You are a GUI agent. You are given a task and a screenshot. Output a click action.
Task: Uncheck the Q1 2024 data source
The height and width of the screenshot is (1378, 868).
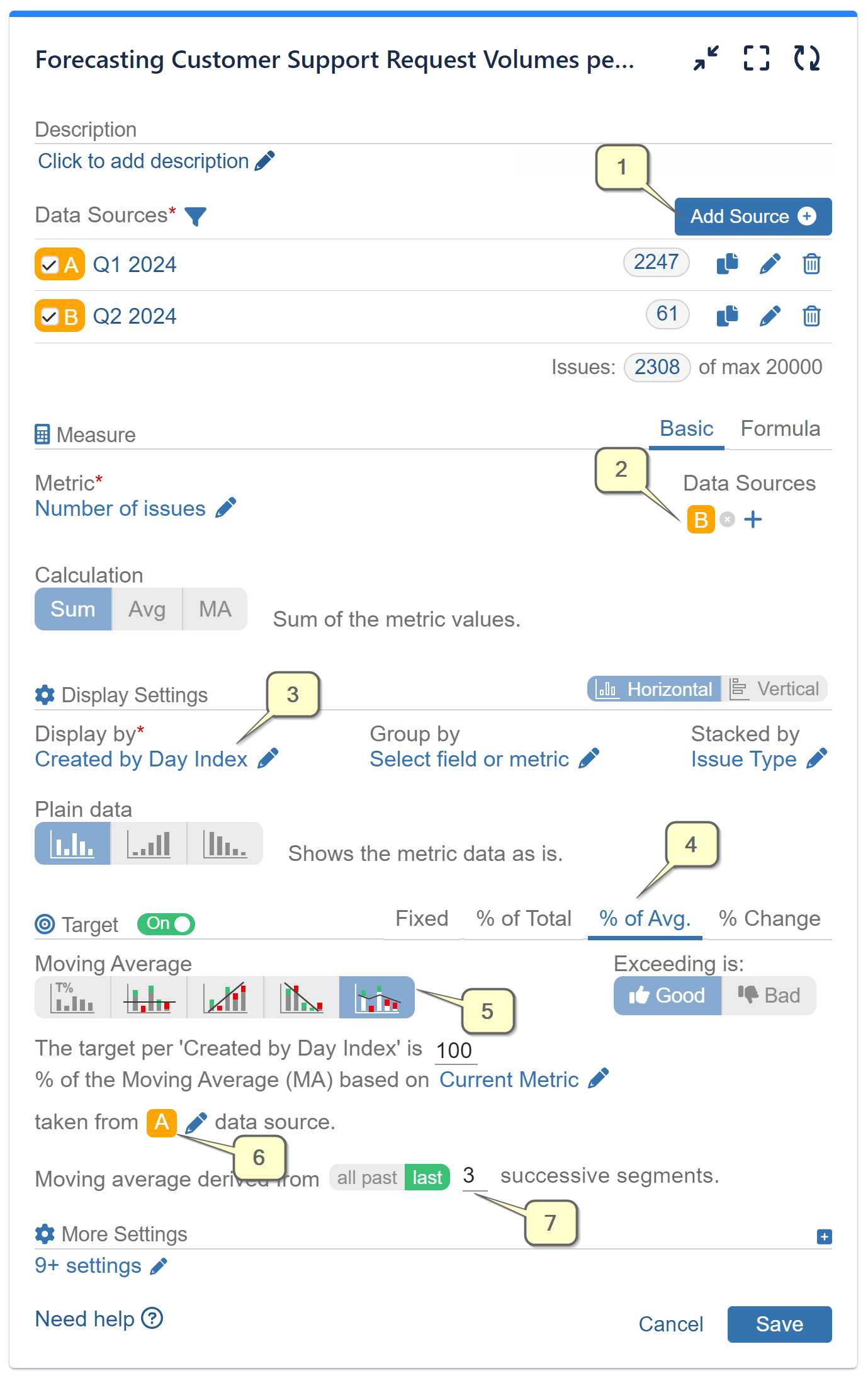[49, 265]
